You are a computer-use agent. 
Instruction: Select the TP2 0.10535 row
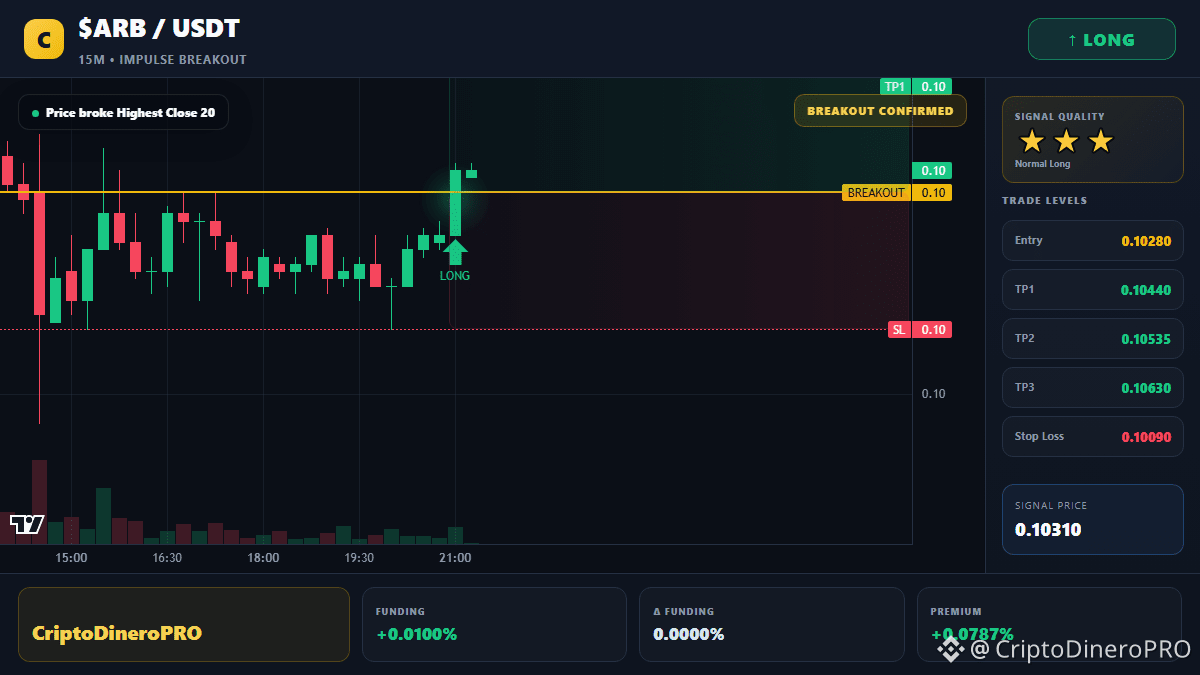point(1092,338)
